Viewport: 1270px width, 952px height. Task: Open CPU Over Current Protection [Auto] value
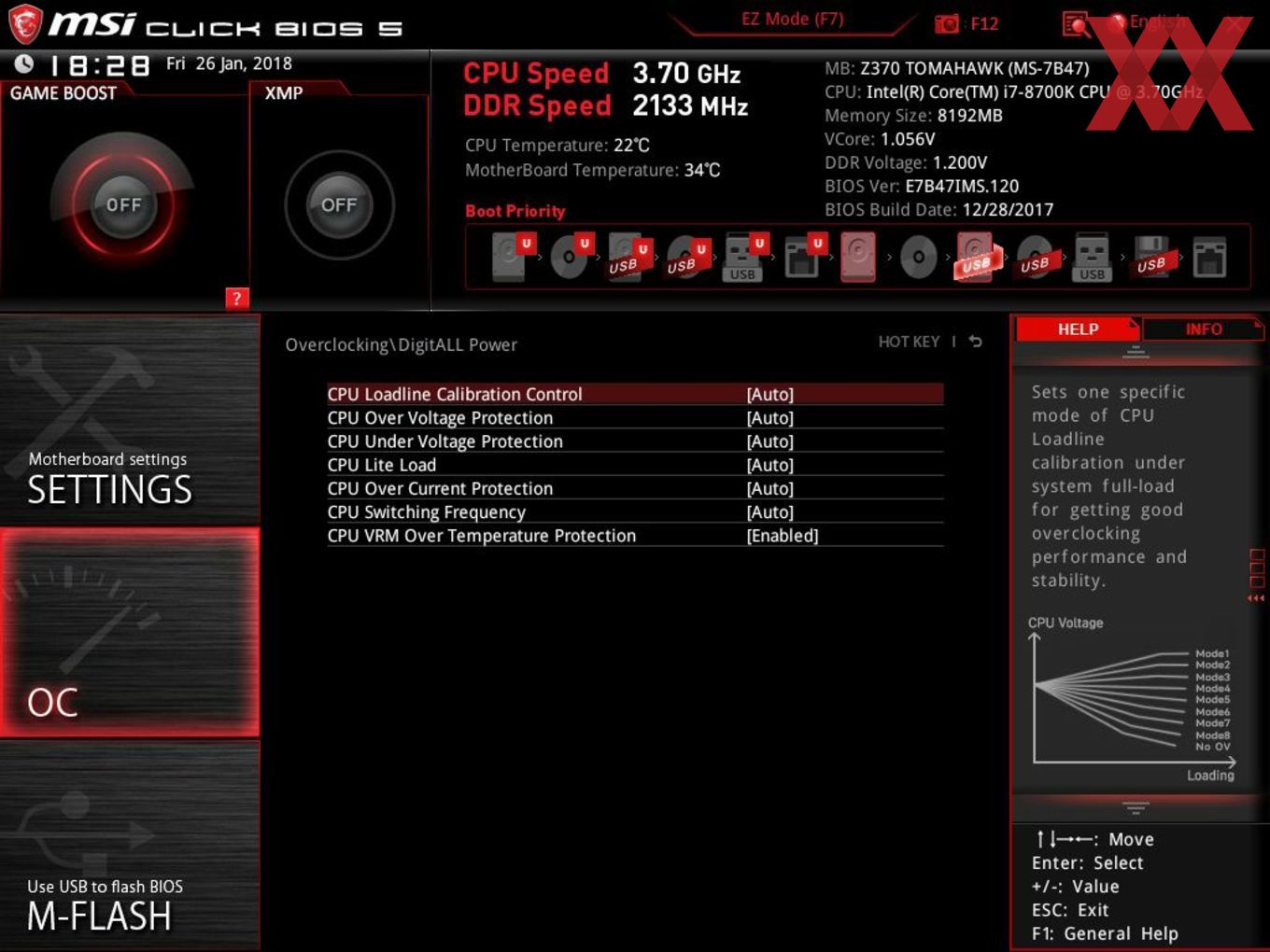pyautogui.click(x=770, y=488)
